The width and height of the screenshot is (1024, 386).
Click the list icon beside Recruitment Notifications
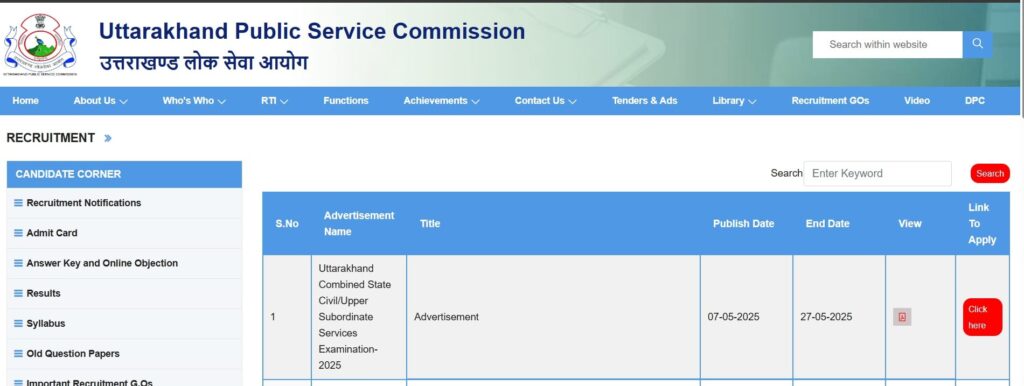click(18, 203)
